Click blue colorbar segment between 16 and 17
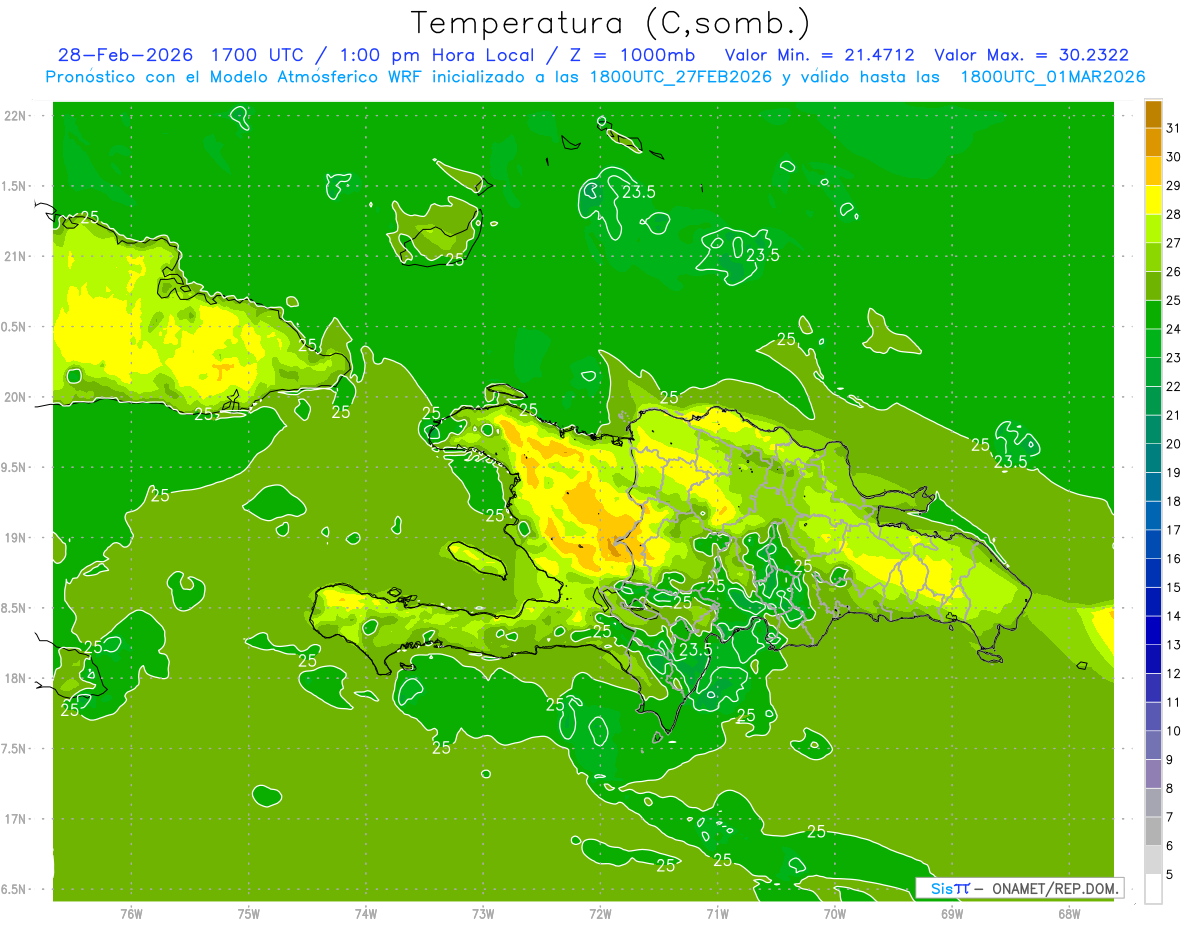1200x927 pixels. (x=1153, y=544)
